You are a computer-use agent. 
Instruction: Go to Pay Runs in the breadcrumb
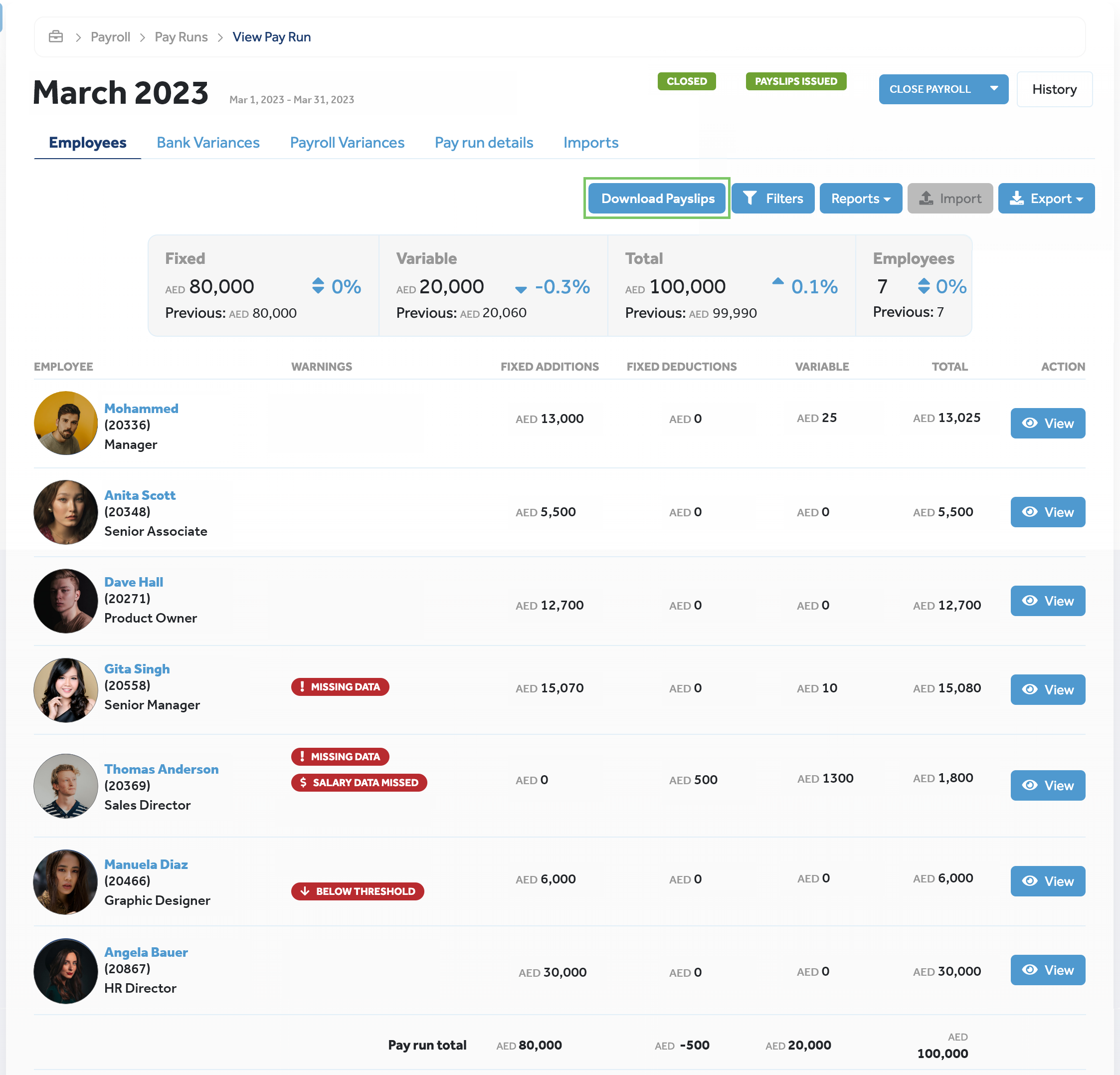pos(181,36)
